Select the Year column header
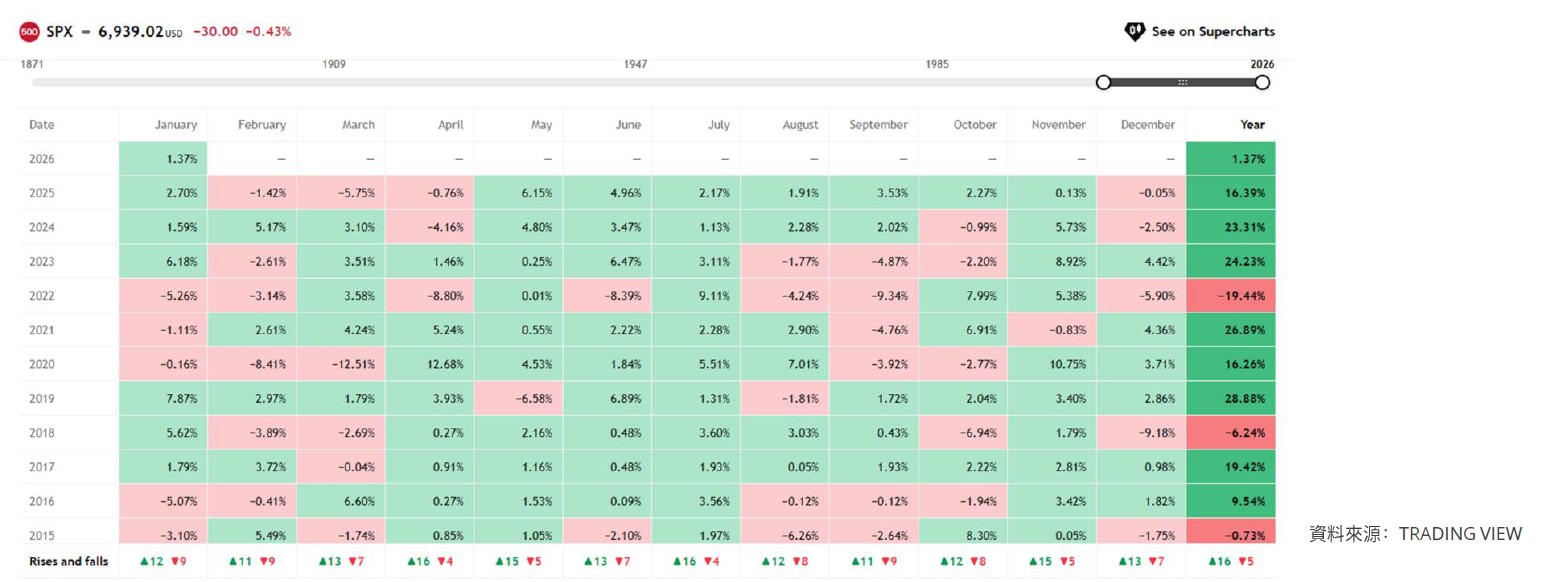Image resolution: width=1557 pixels, height=582 pixels. click(x=1252, y=125)
